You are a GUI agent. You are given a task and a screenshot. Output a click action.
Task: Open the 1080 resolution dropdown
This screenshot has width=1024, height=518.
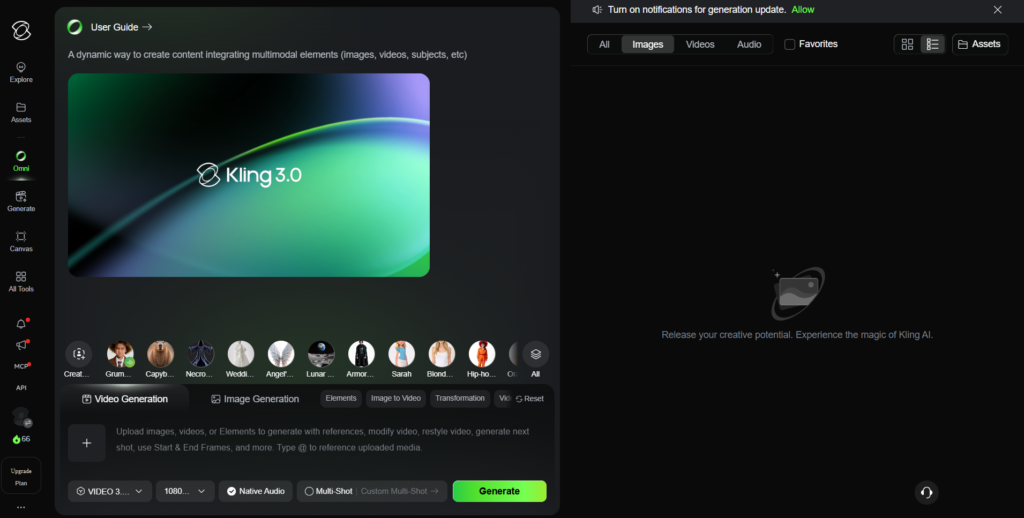point(185,491)
